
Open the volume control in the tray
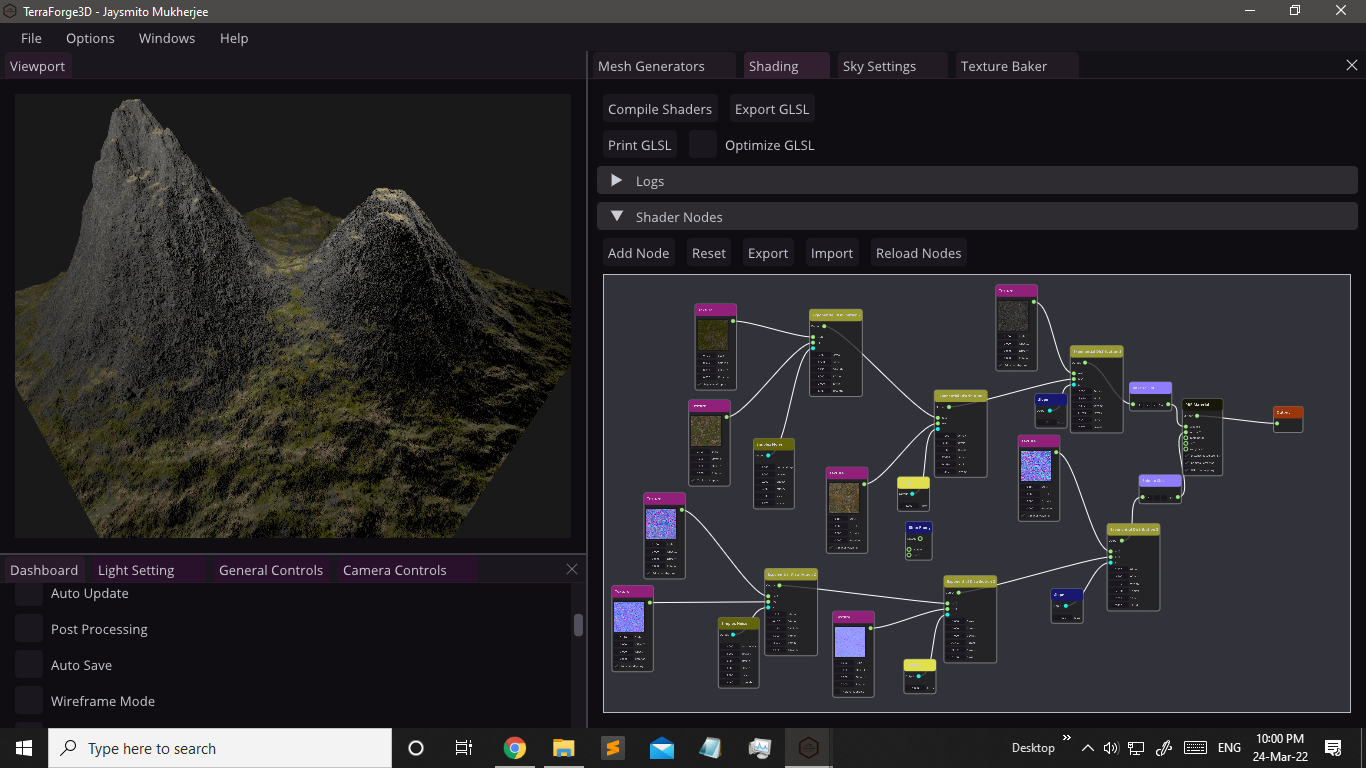tap(1111, 748)
